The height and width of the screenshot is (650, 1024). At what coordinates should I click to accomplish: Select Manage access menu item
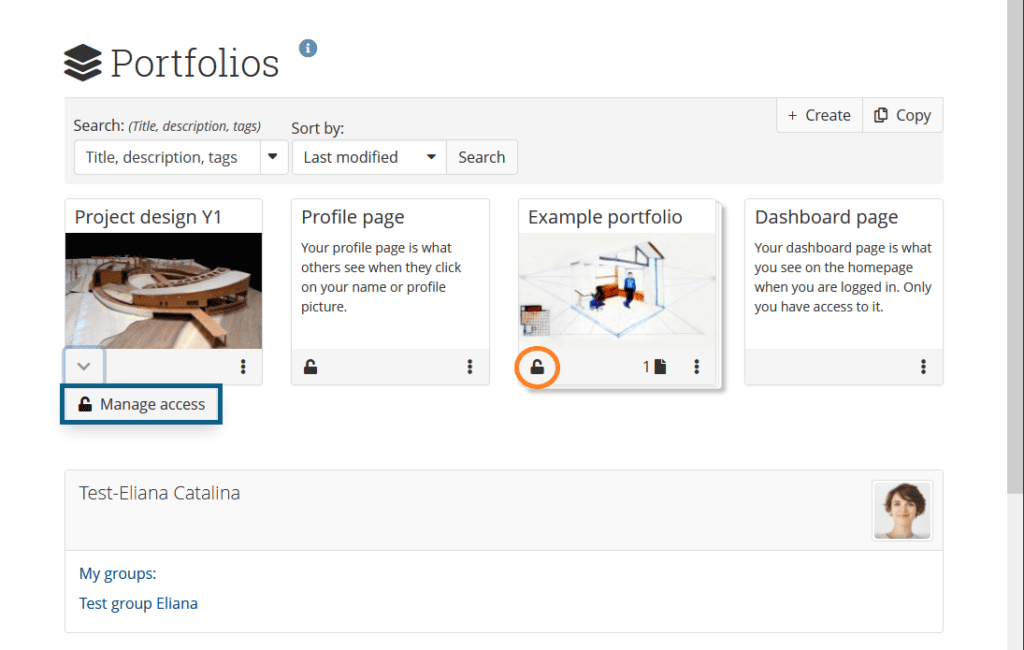click(x=141, y=405)
